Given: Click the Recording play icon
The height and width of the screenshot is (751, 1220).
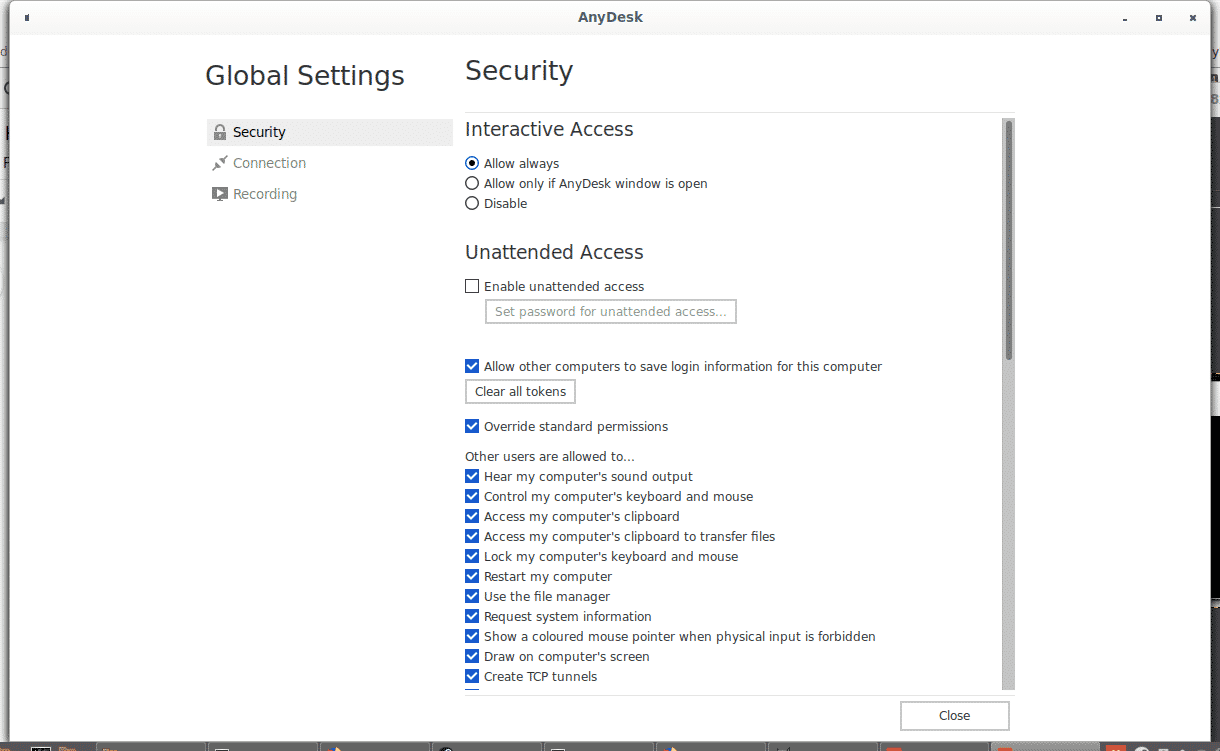Looking at the screenshot, I should (220, 194).
